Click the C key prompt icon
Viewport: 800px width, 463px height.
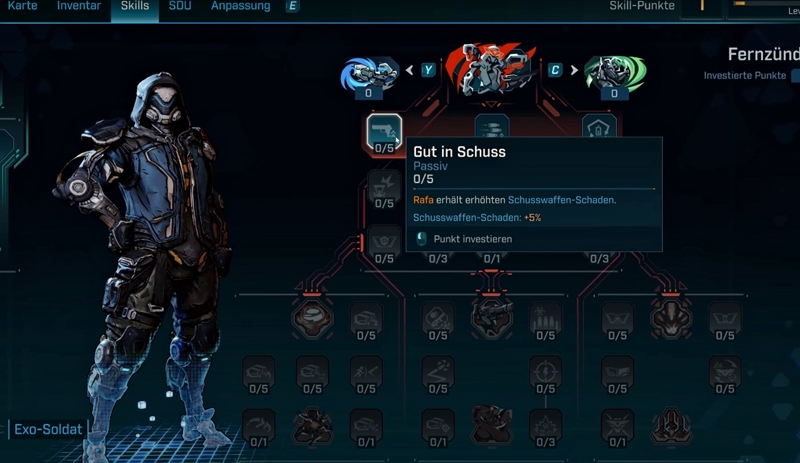[555, 70]
